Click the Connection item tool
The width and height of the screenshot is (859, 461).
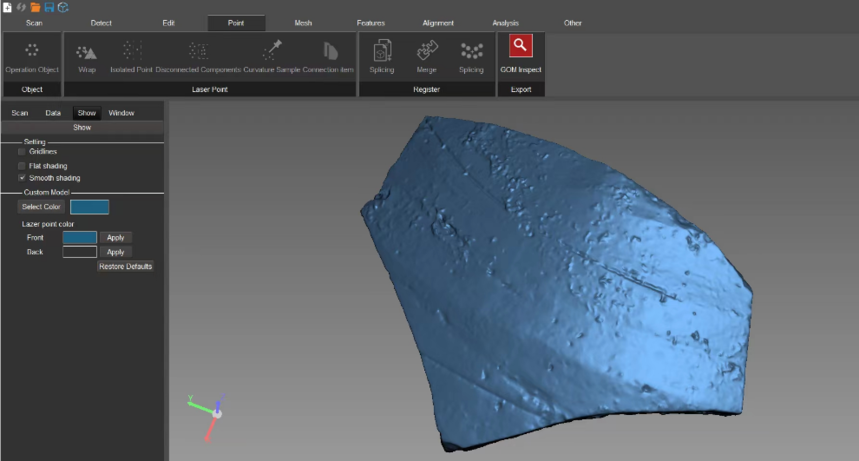328,58
